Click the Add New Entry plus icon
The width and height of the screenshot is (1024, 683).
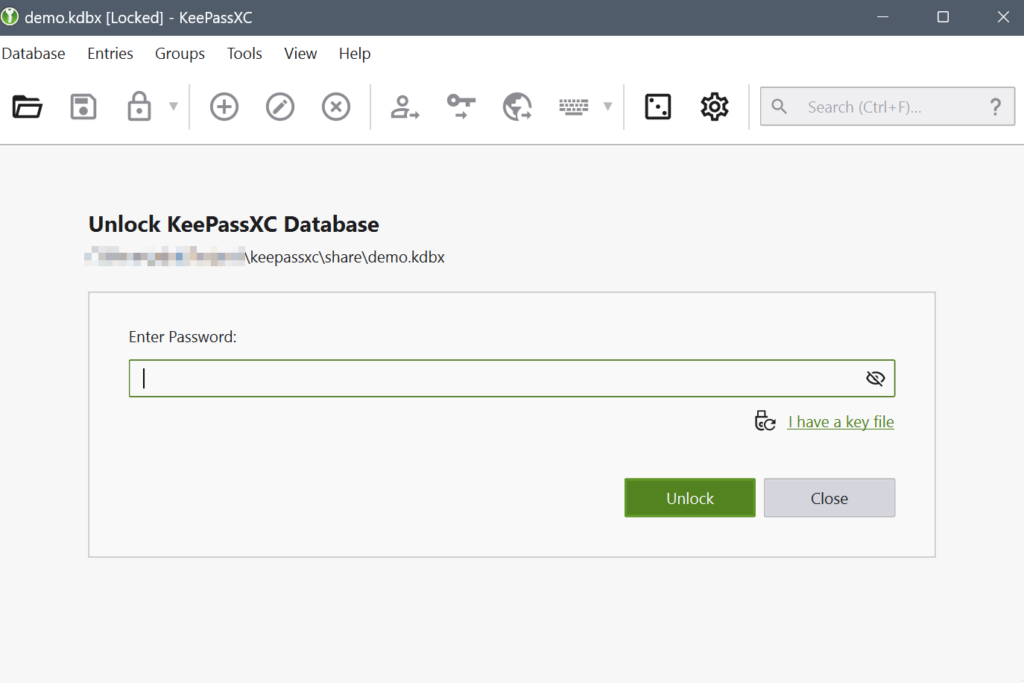pos(224,107)
